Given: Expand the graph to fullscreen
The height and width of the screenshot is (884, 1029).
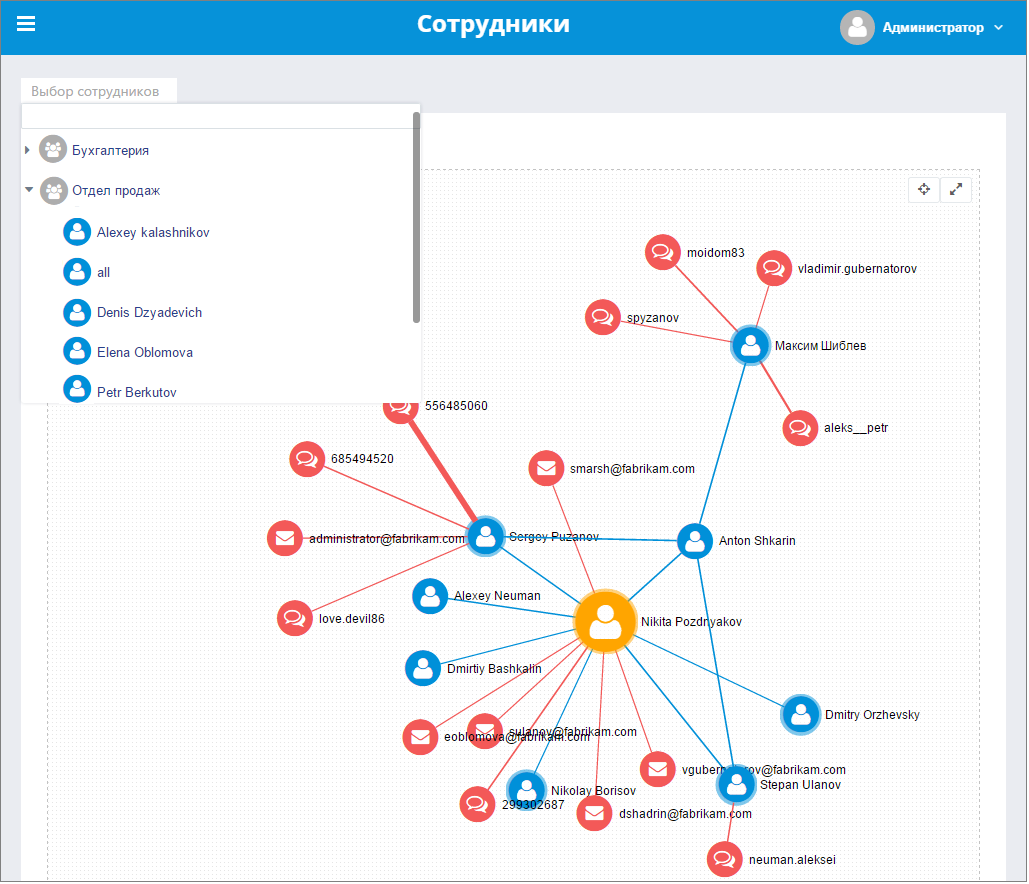Looking at the screenshot, I should point(956,190).
